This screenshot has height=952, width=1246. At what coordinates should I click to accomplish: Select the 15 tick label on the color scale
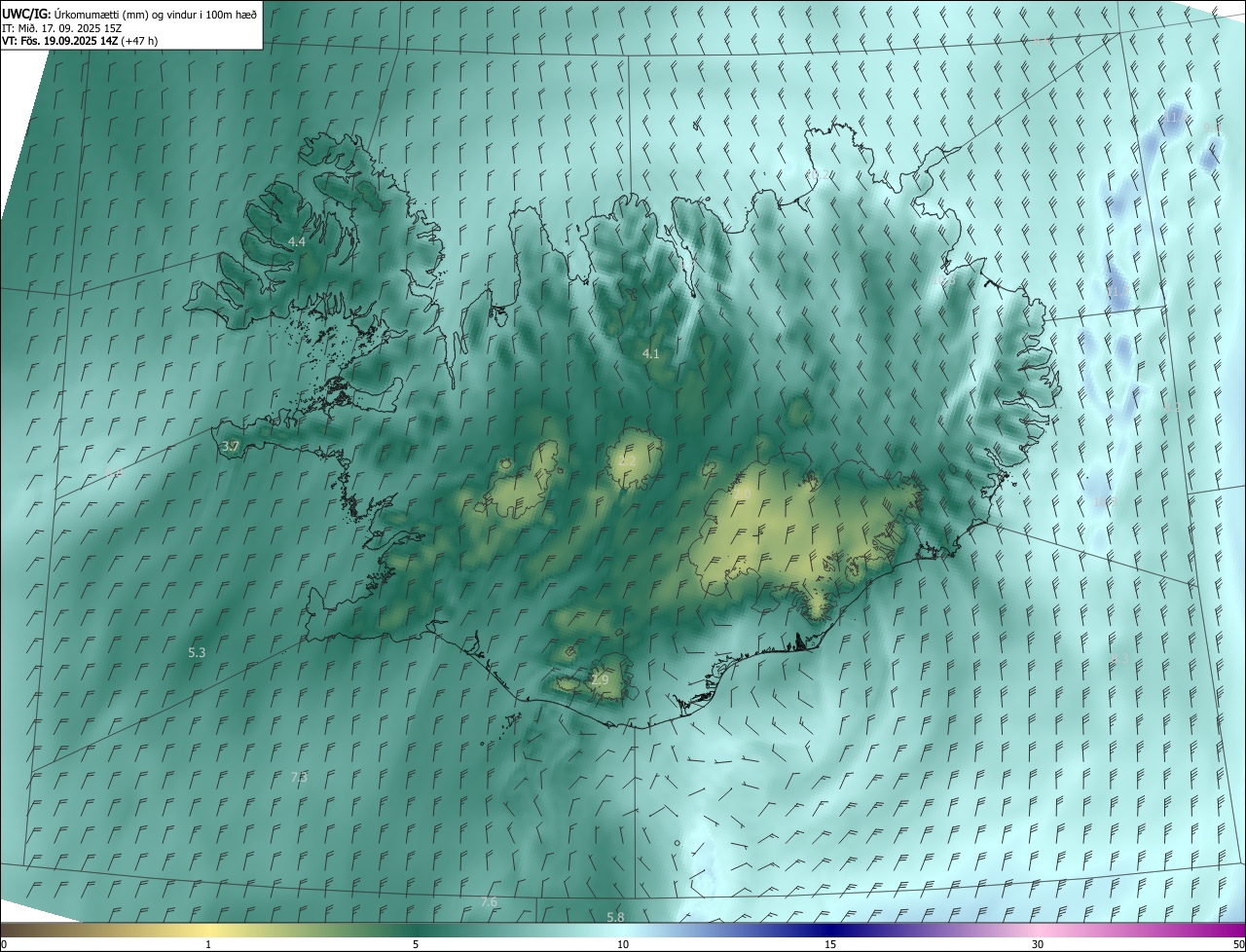coord(830,944)
